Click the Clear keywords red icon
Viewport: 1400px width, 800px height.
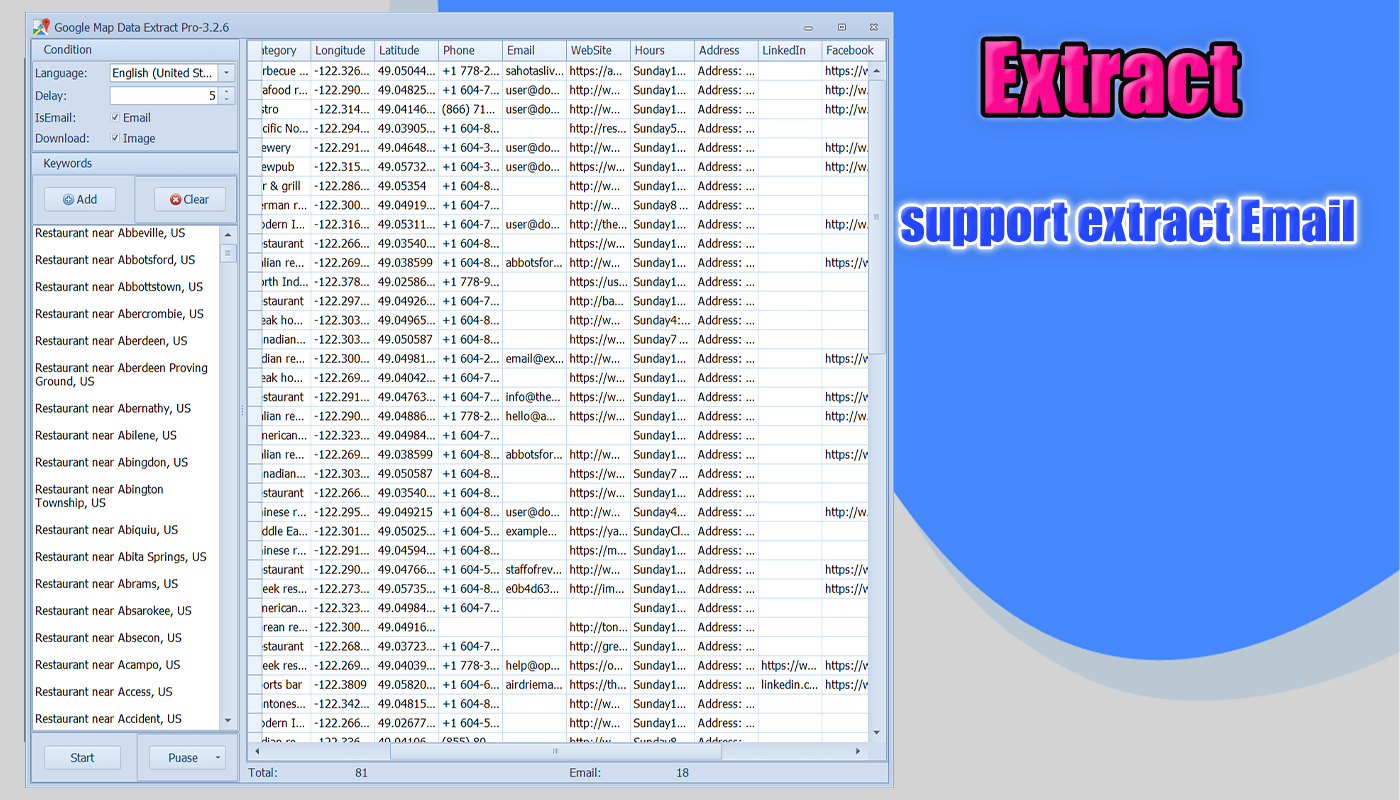(176, 199)
